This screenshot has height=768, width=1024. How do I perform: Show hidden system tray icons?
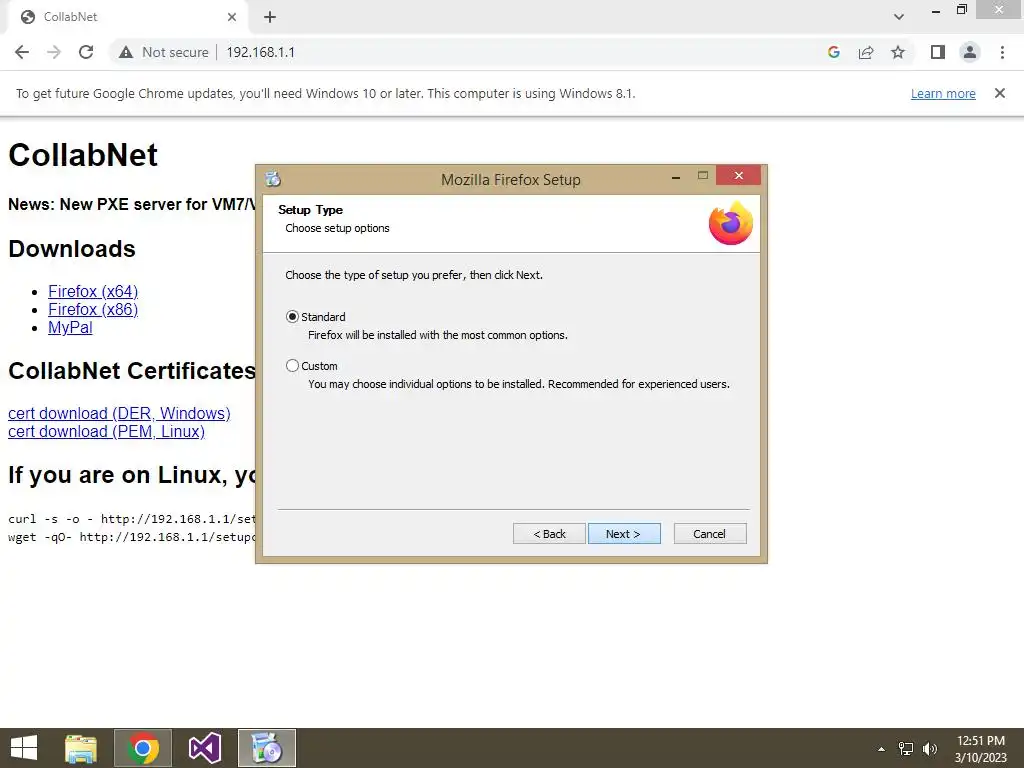[881, 748]
